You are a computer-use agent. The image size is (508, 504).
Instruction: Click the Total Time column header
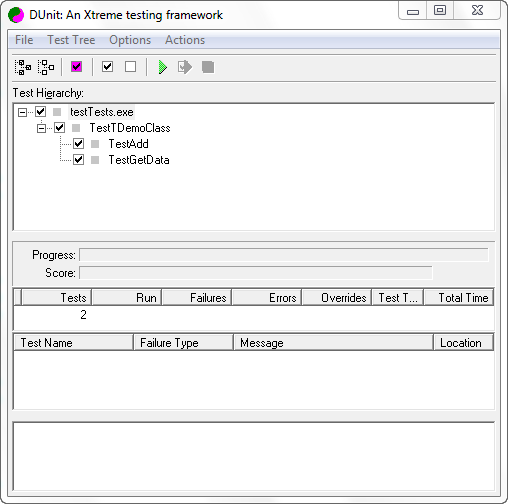coord(459,297)
